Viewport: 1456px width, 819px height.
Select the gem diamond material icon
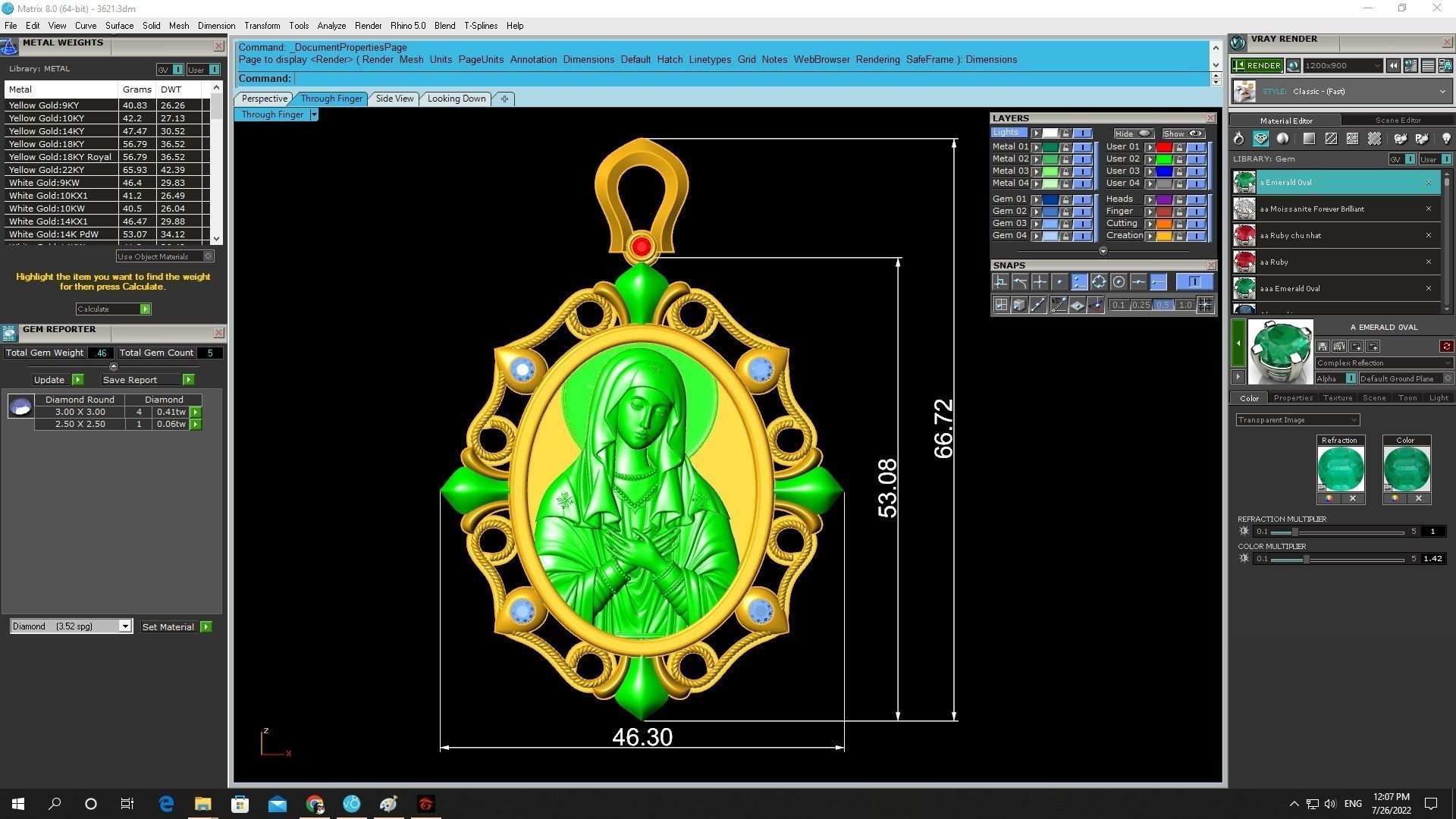point(1260,139)
